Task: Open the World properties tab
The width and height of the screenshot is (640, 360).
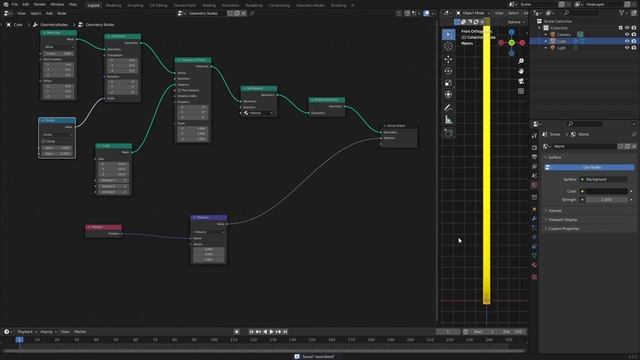Action: tap(534, 185)
